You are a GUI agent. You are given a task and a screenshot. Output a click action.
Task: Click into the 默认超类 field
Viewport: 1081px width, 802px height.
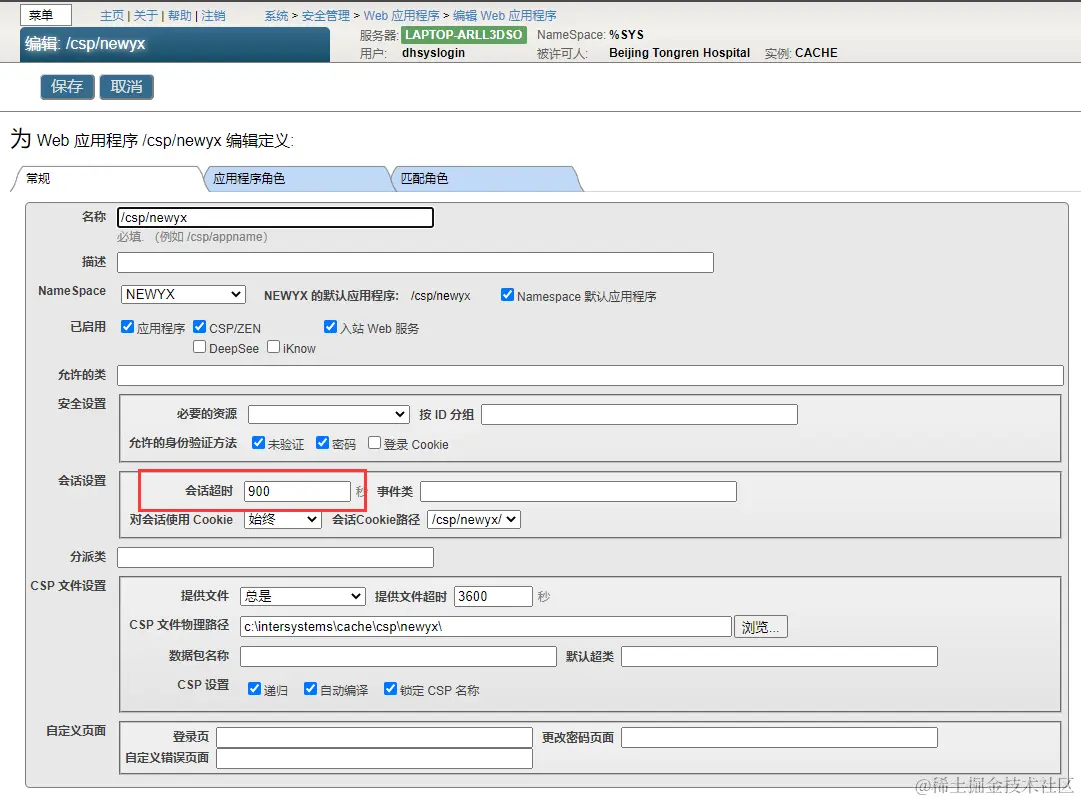779,656
